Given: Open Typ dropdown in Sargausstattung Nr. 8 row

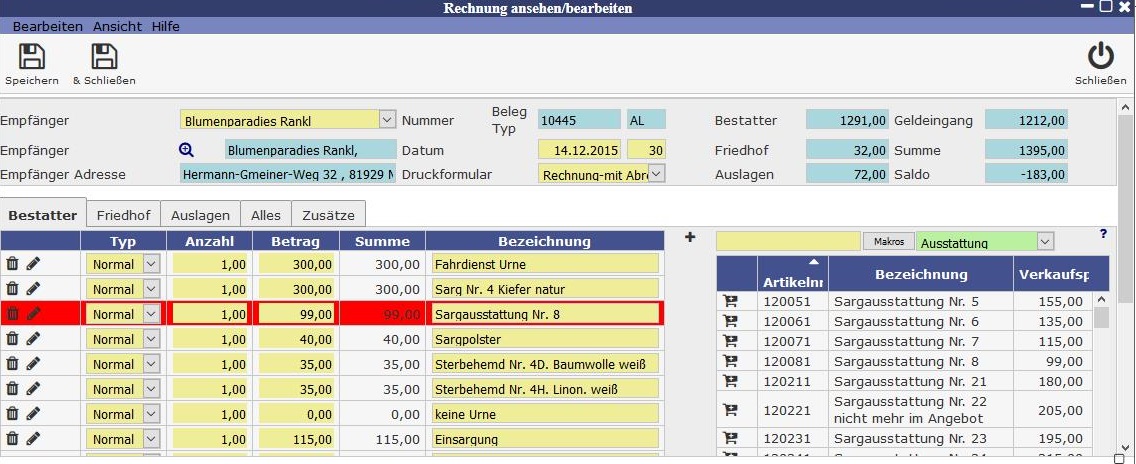Looking at the screenshot, I should pos(151,314).
